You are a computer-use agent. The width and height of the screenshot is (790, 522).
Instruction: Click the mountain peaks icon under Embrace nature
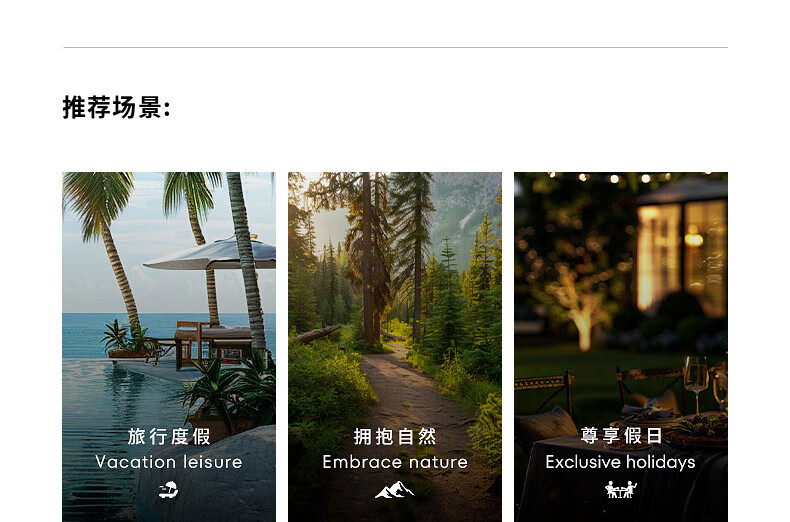[395, 490]
